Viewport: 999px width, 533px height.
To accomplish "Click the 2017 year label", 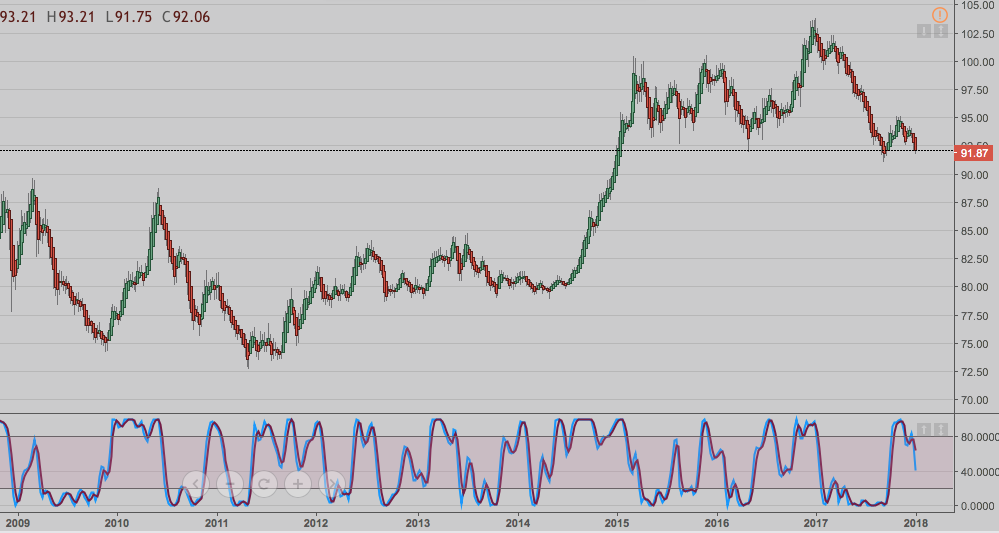I will [816, 523].
